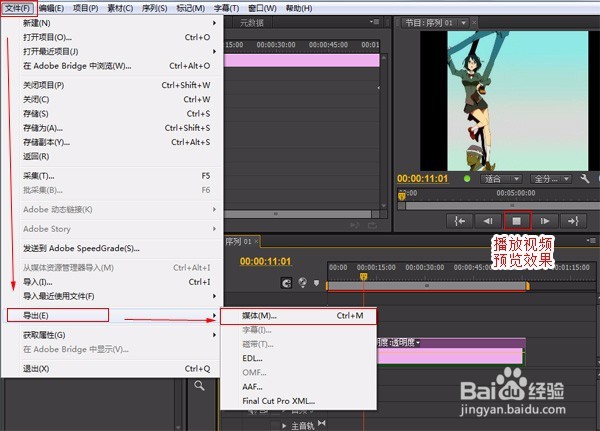
Task: Add a marker with the timeline marker icon
Action: 316,283
